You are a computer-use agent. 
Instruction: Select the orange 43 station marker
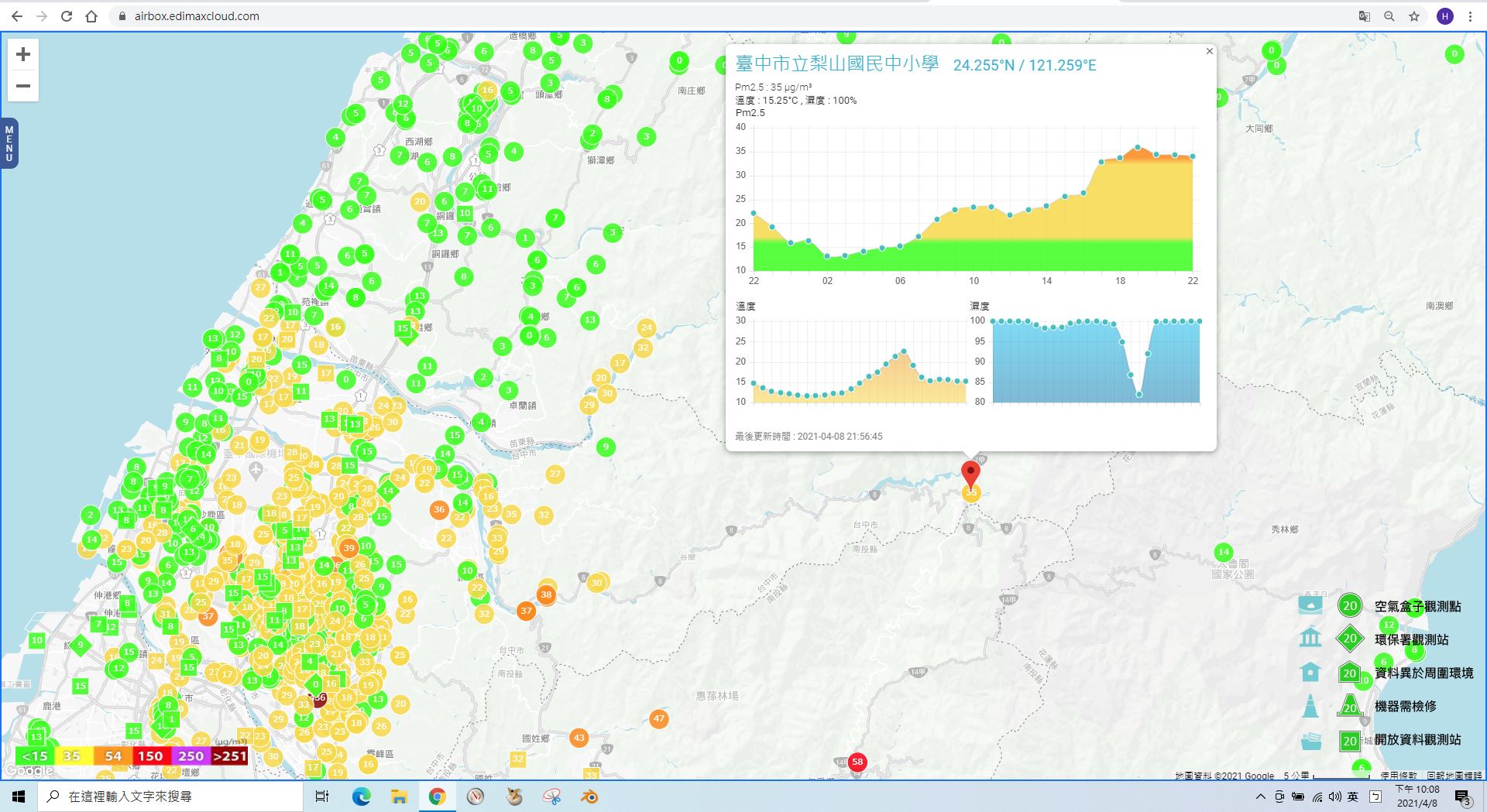tap(579, 738)
